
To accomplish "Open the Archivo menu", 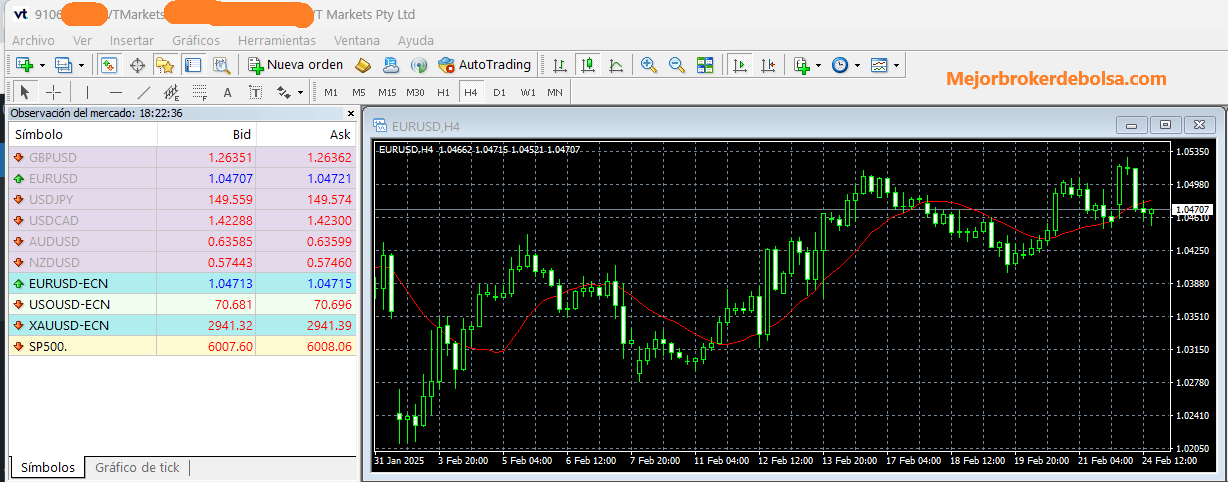I will pos(33,40).
